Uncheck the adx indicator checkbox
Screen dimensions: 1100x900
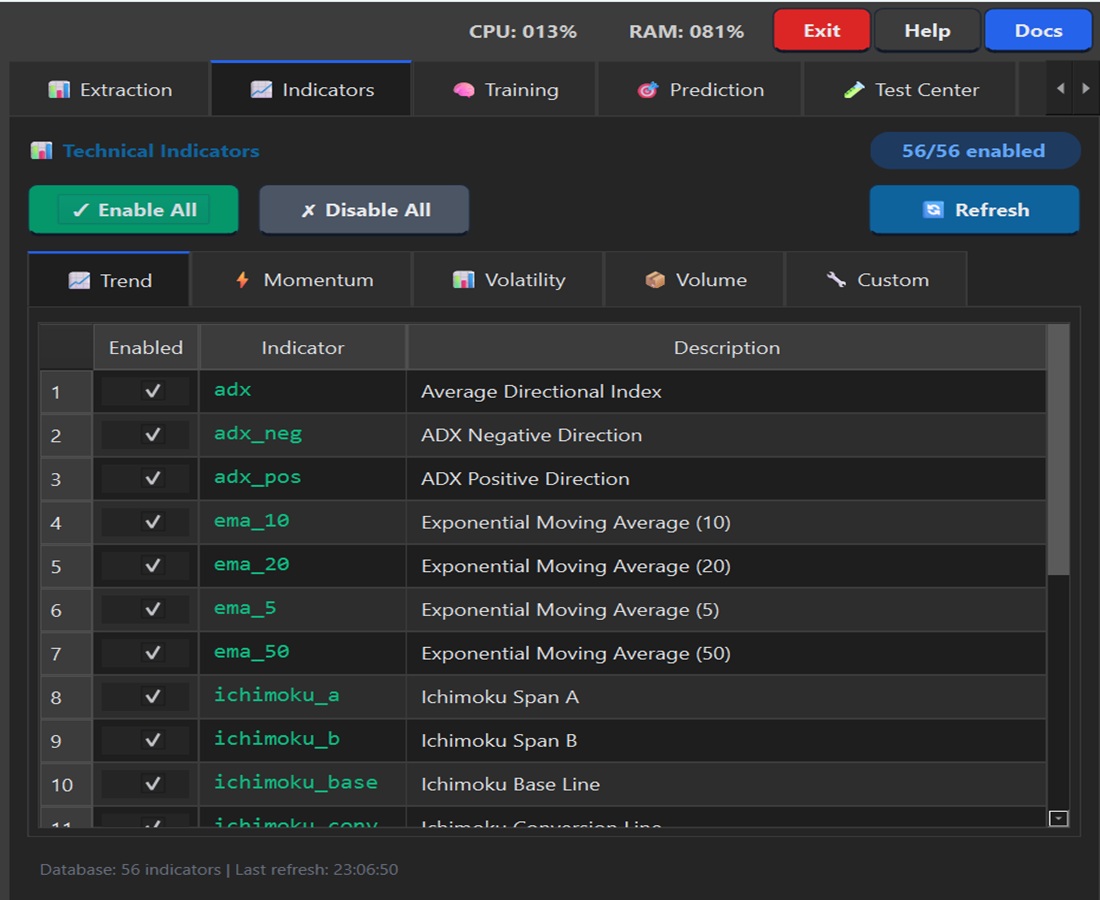pyautogui.click(x=153, y=391)
